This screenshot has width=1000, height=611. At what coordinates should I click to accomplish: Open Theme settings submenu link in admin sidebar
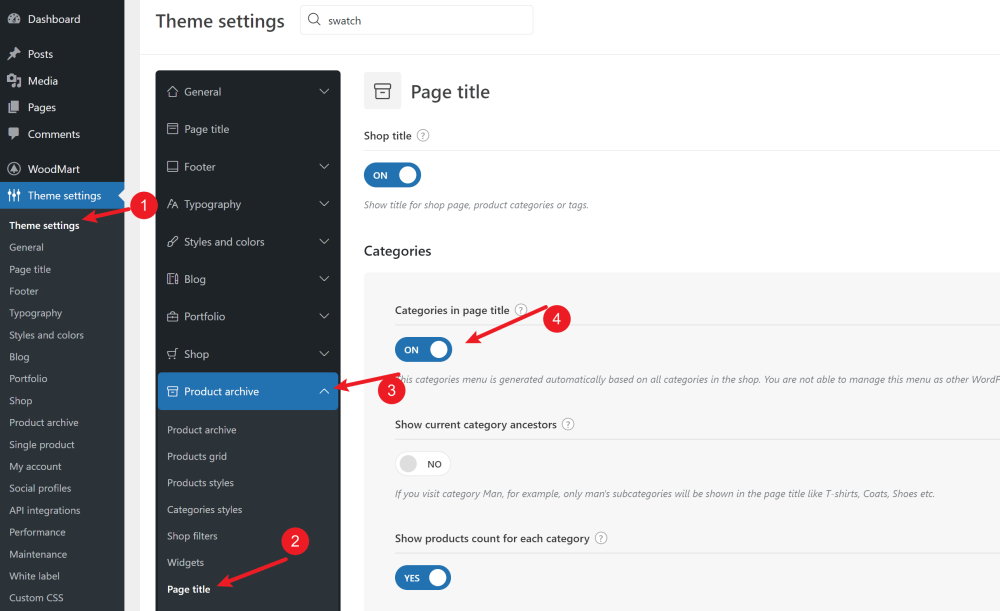point(44,225)
